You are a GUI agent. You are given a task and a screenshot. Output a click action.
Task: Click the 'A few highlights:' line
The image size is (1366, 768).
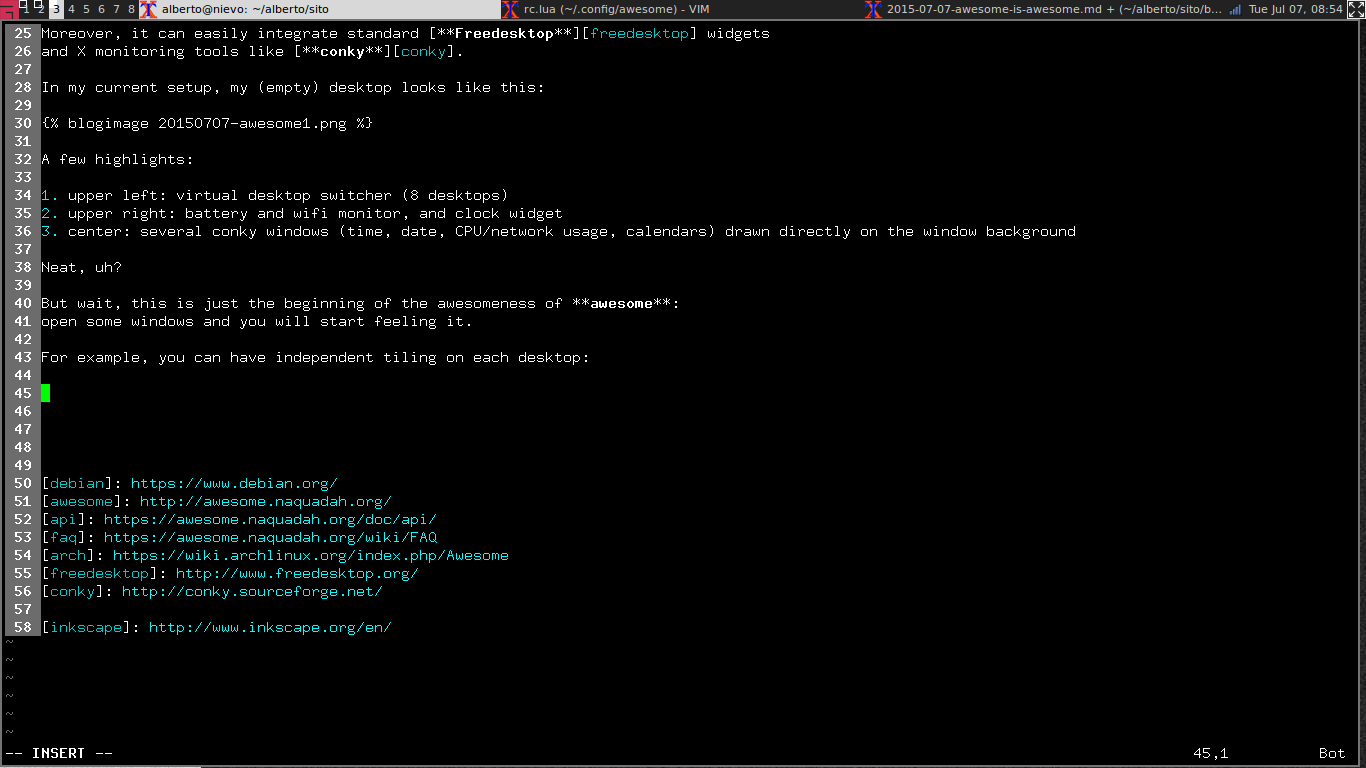pyautogui.click(x=117, y=159)
